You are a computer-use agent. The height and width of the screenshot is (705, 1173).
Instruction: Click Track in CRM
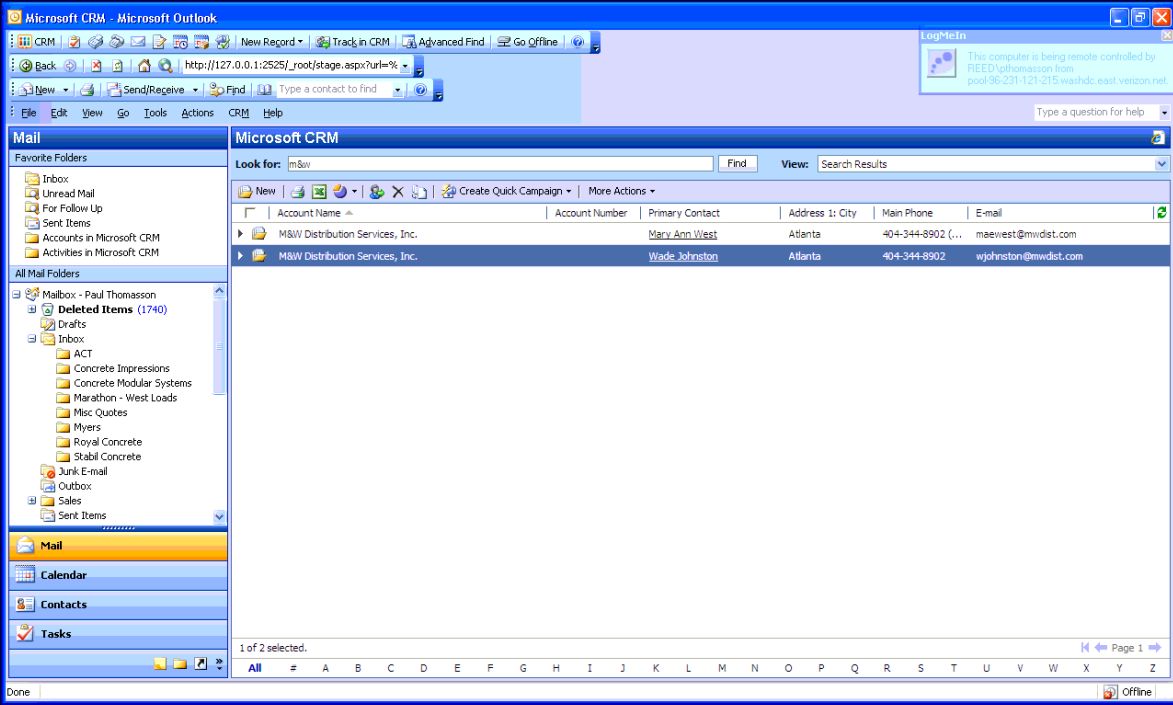click(x=353, y=42)
